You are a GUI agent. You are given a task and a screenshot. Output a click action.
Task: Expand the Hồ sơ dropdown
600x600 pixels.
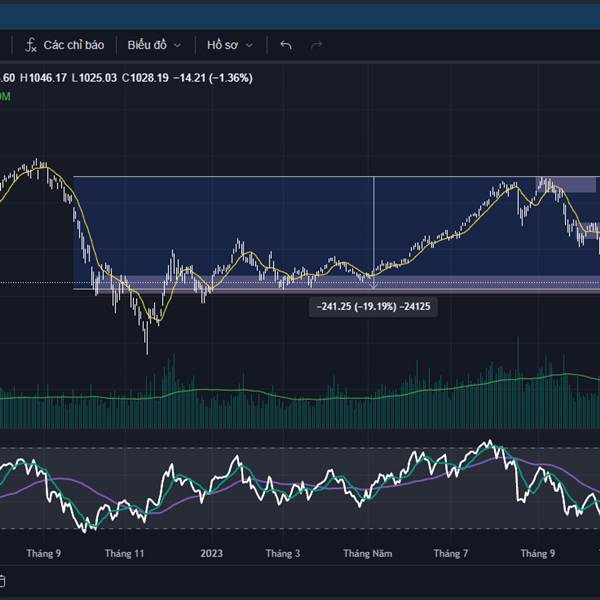[230, 45]
